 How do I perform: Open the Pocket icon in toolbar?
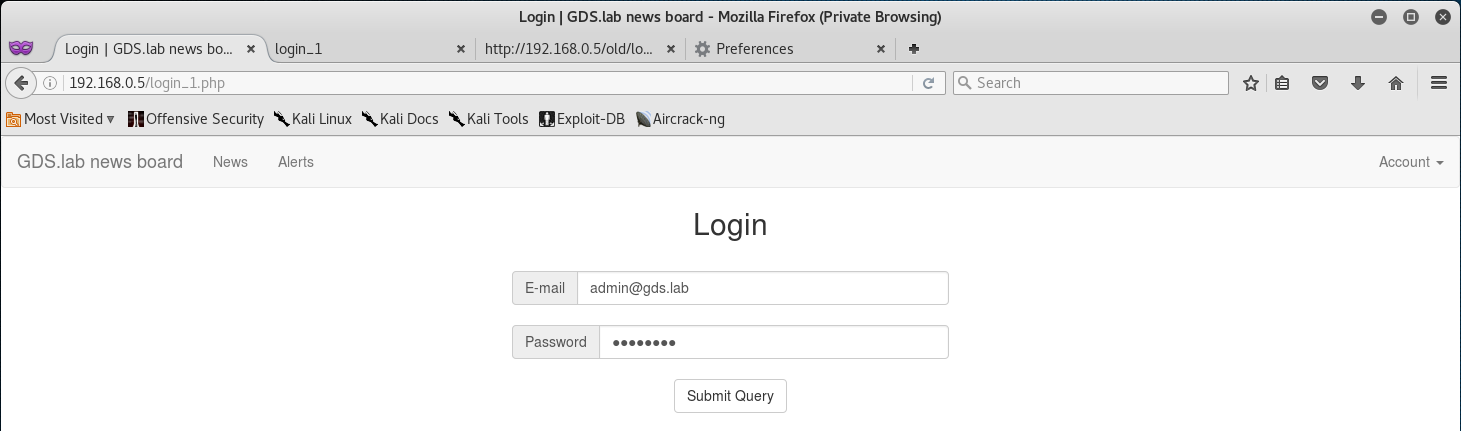coord(1320,84)
